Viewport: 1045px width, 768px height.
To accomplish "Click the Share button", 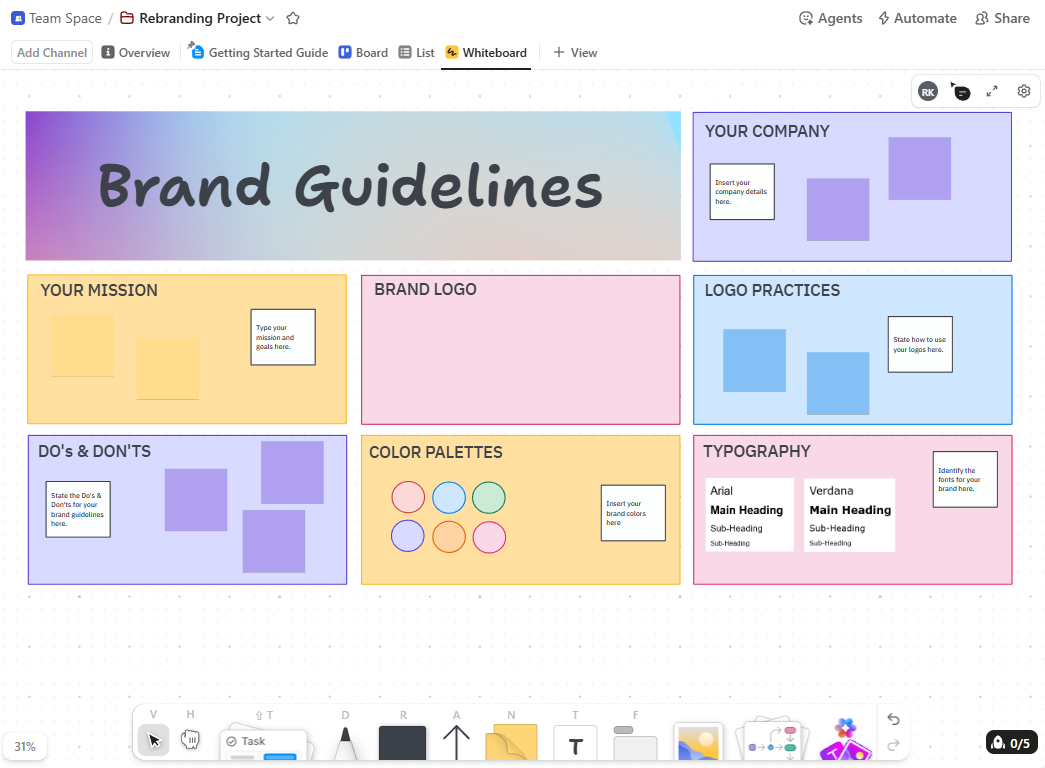I will [1001, 18].
